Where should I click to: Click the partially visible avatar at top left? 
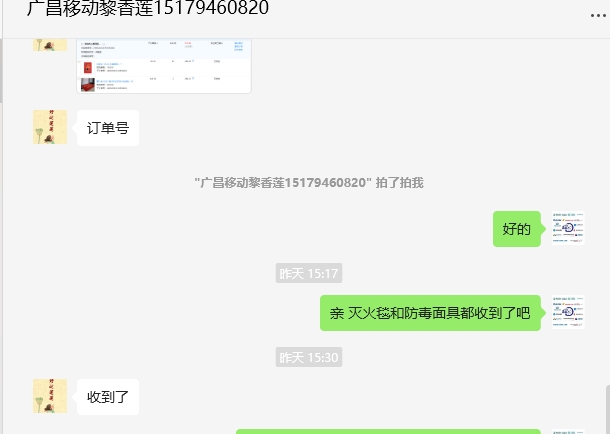[50, 45]
